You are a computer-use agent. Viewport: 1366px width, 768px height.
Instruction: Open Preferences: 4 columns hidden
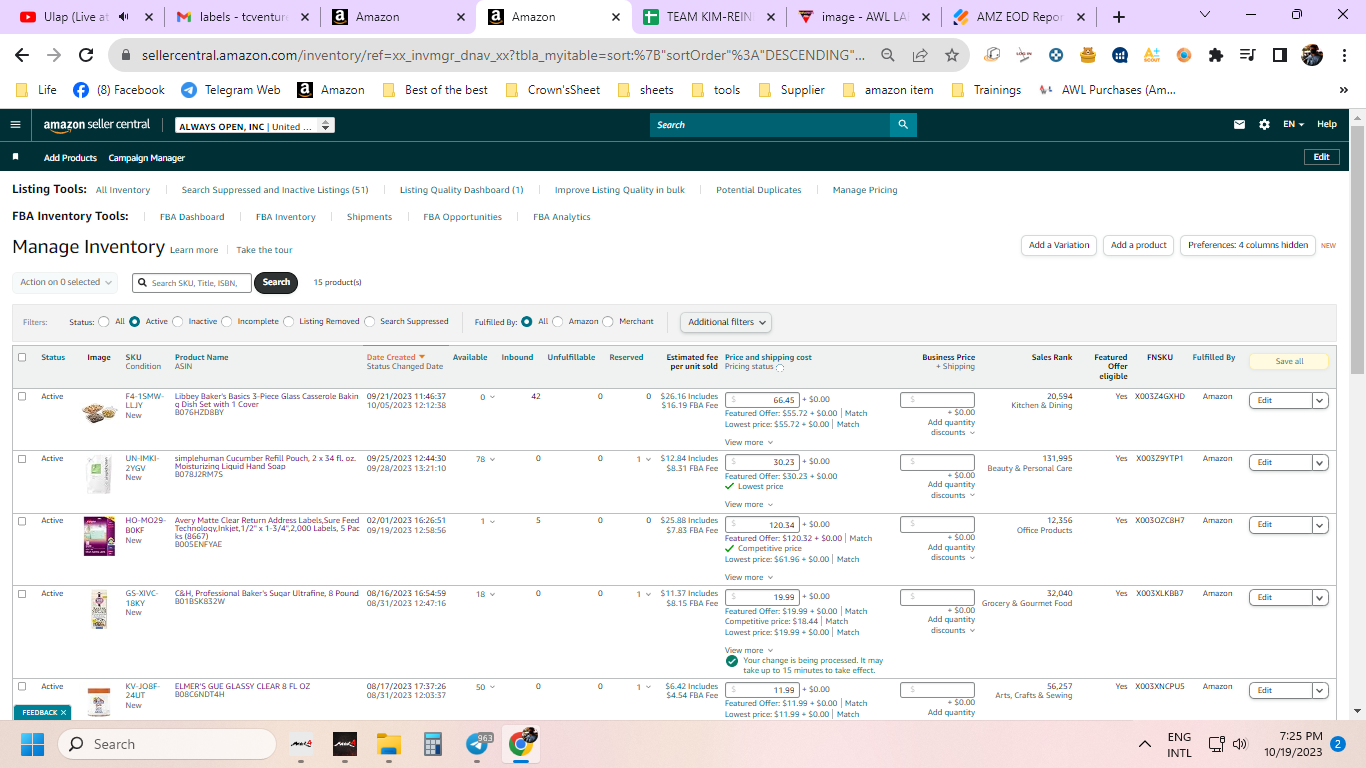click(1248, 245)
